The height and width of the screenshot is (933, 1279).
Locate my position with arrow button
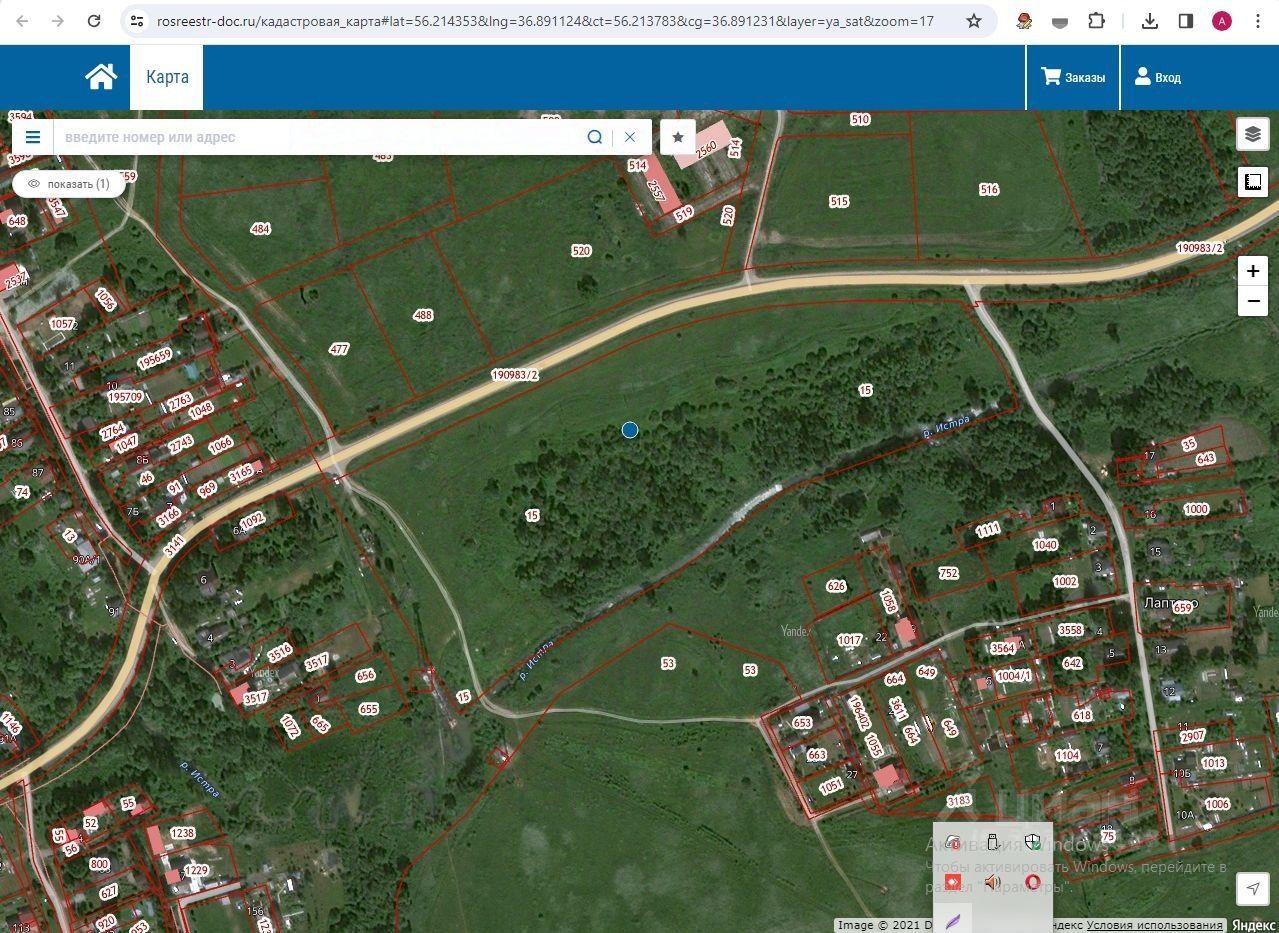1252,888
